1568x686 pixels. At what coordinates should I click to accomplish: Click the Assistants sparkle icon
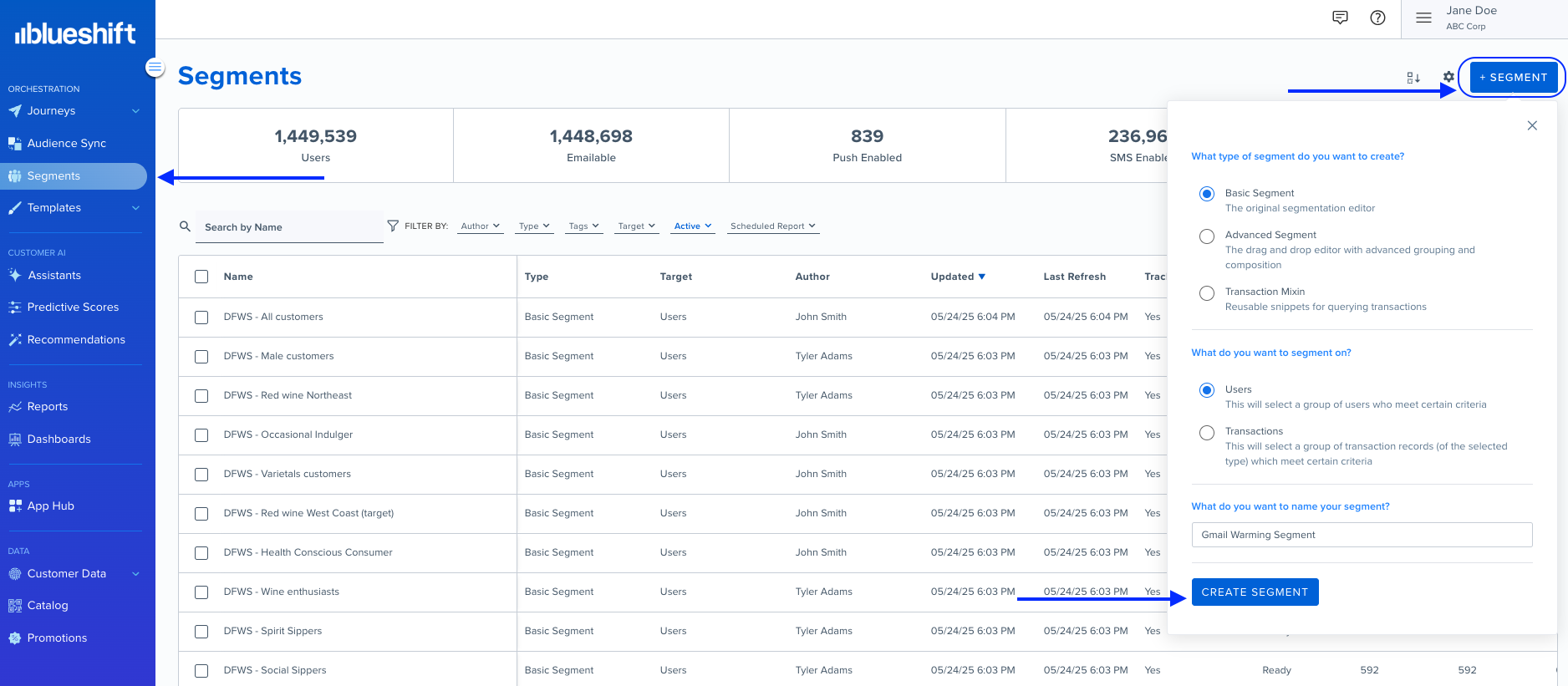click(x=14, y=275)
